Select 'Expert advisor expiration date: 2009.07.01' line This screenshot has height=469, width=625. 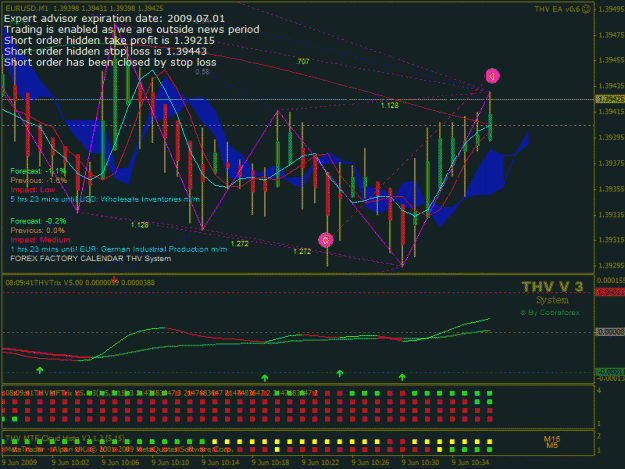114,18
